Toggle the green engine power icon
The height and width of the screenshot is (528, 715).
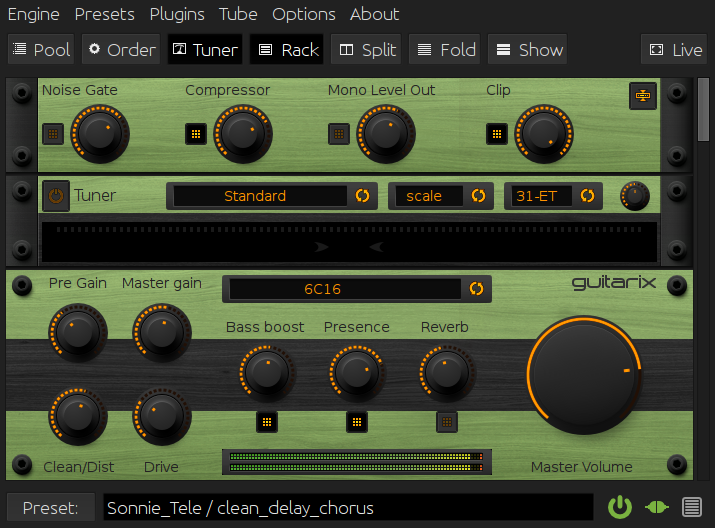[620, 507]
